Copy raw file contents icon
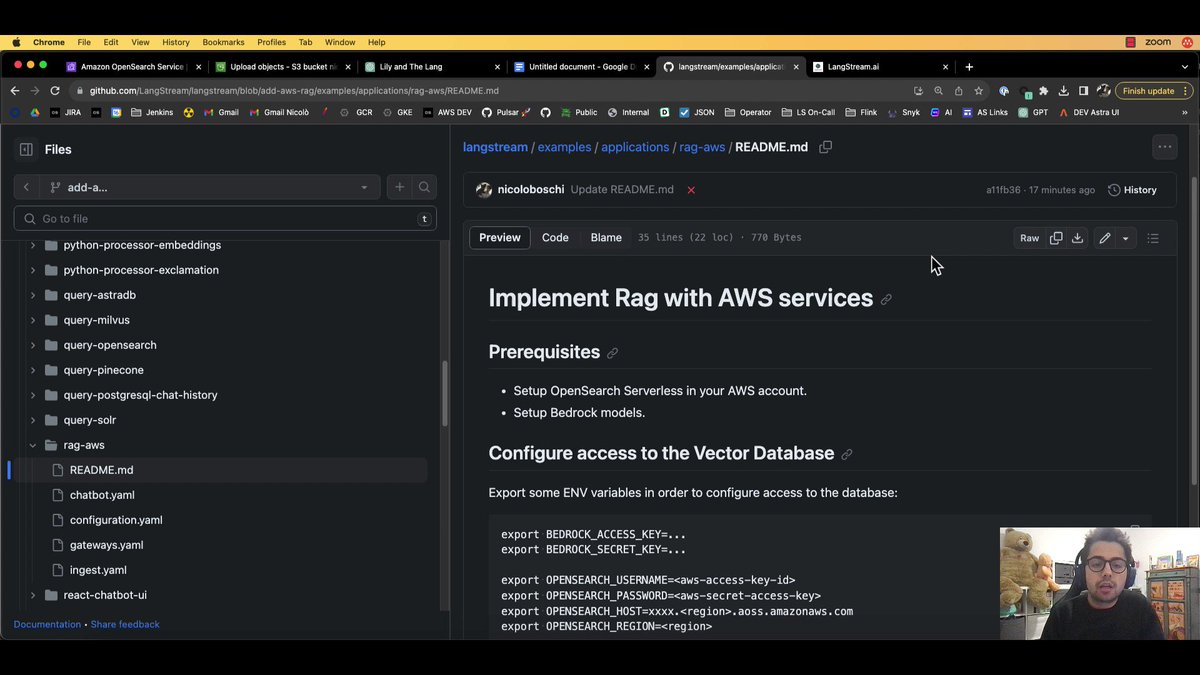 1056,238
